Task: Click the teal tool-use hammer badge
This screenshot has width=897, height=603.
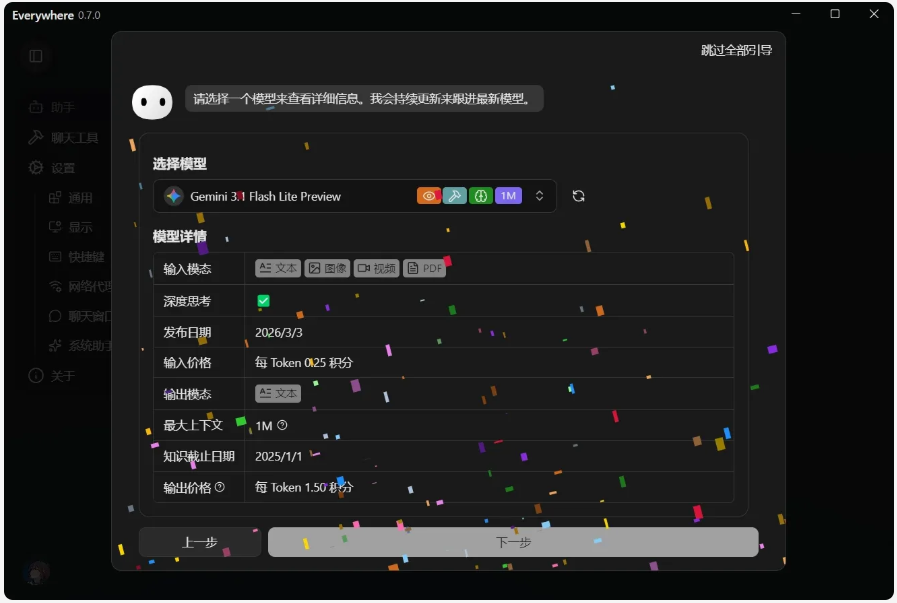Action: click(x=455, y=196)
